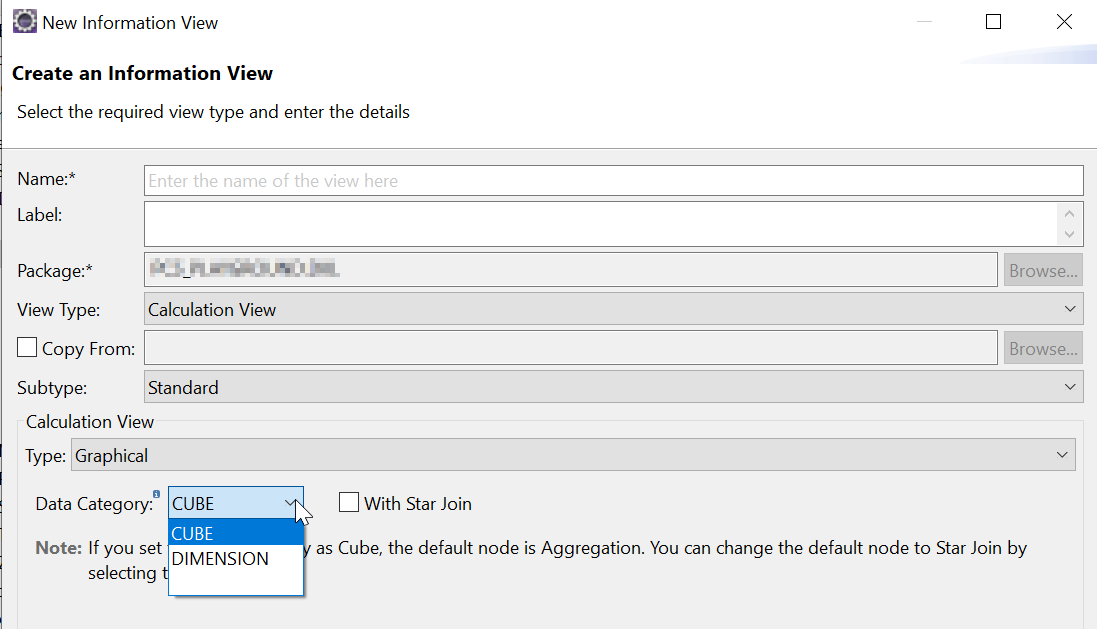The width and height of the screenshot is (1097, 629).
Task: Click the Copy From path field
Action: (571, 348)
